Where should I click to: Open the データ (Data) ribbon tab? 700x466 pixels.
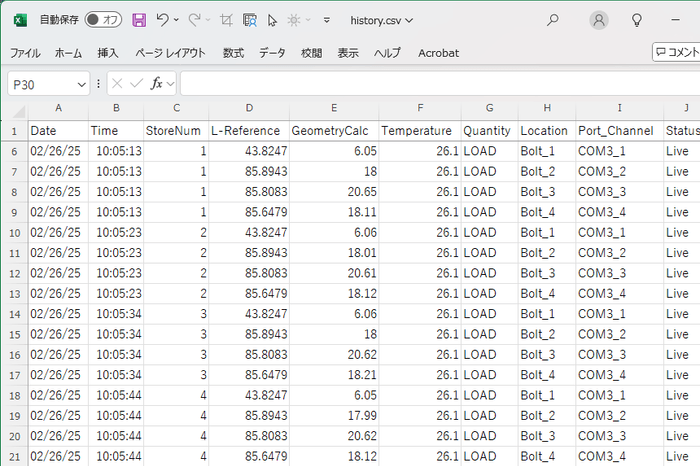[272, 53]
